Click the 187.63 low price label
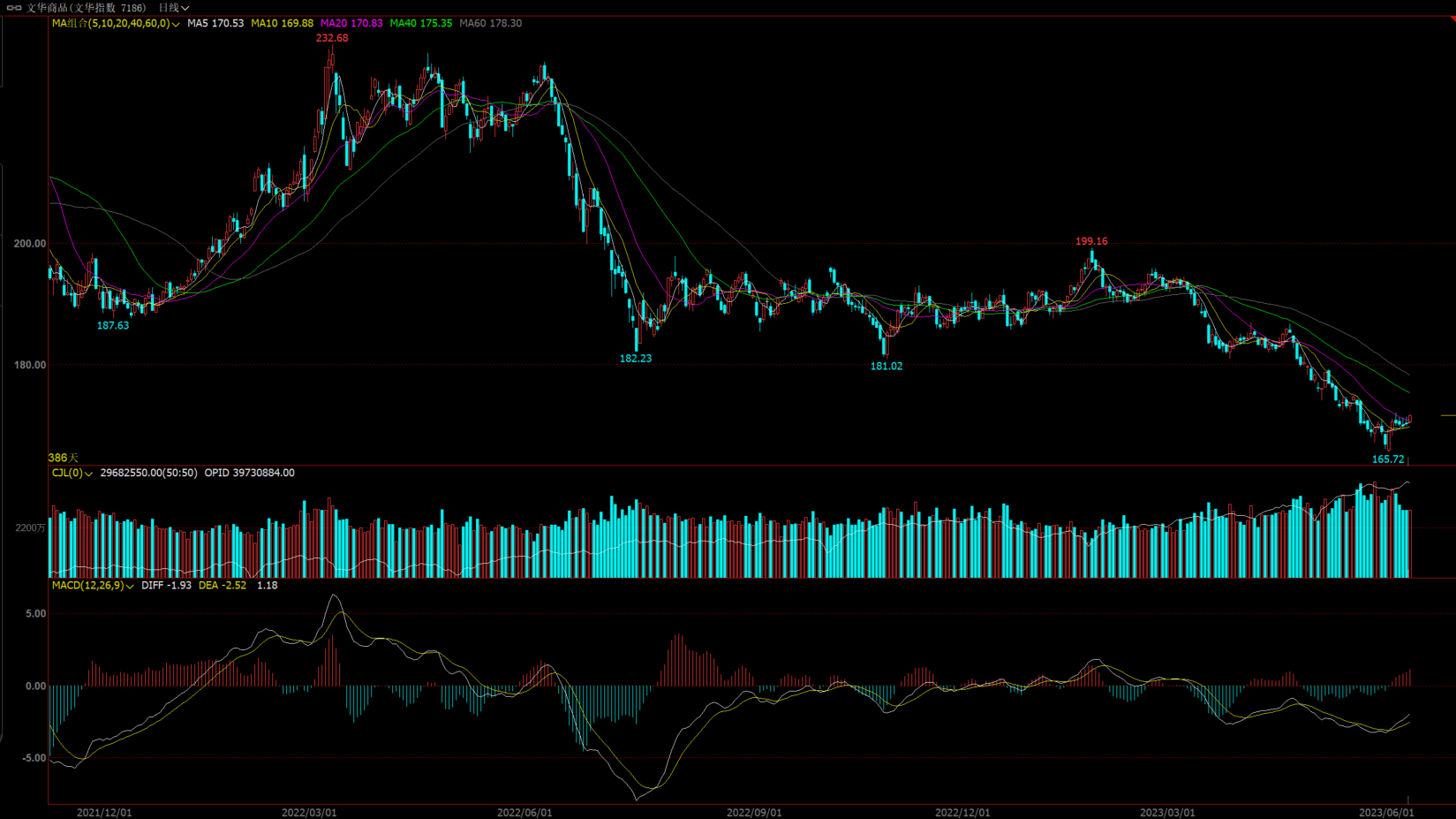The image size is (1456, 819). click(x=113, y=326)
